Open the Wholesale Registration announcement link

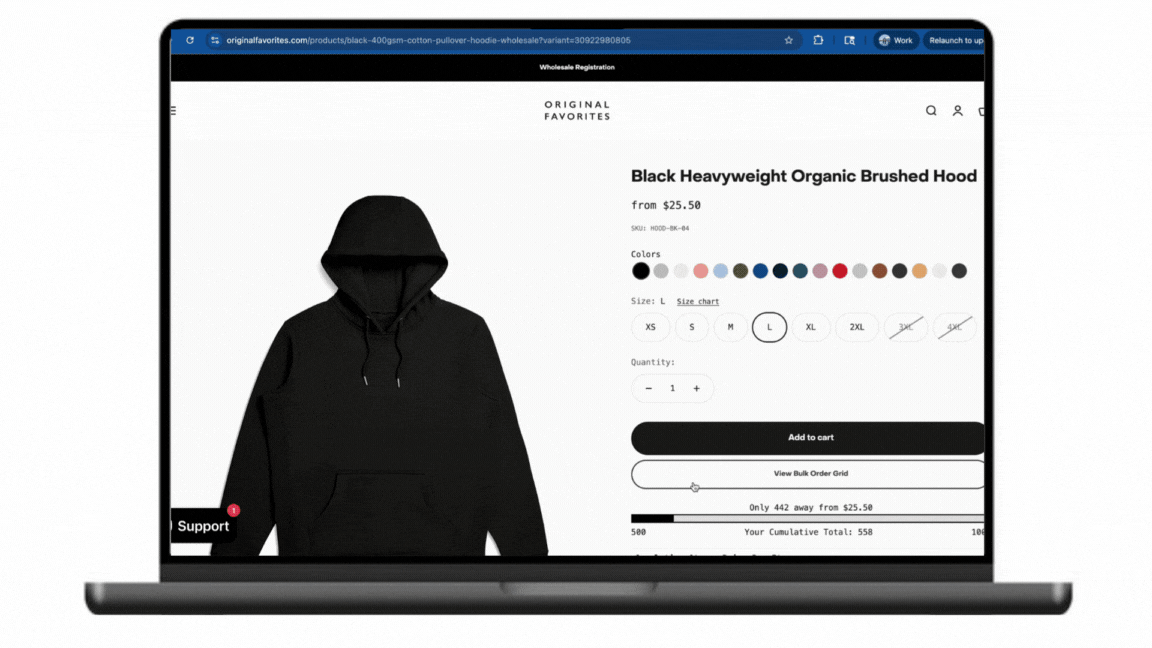tap(577, 67)
